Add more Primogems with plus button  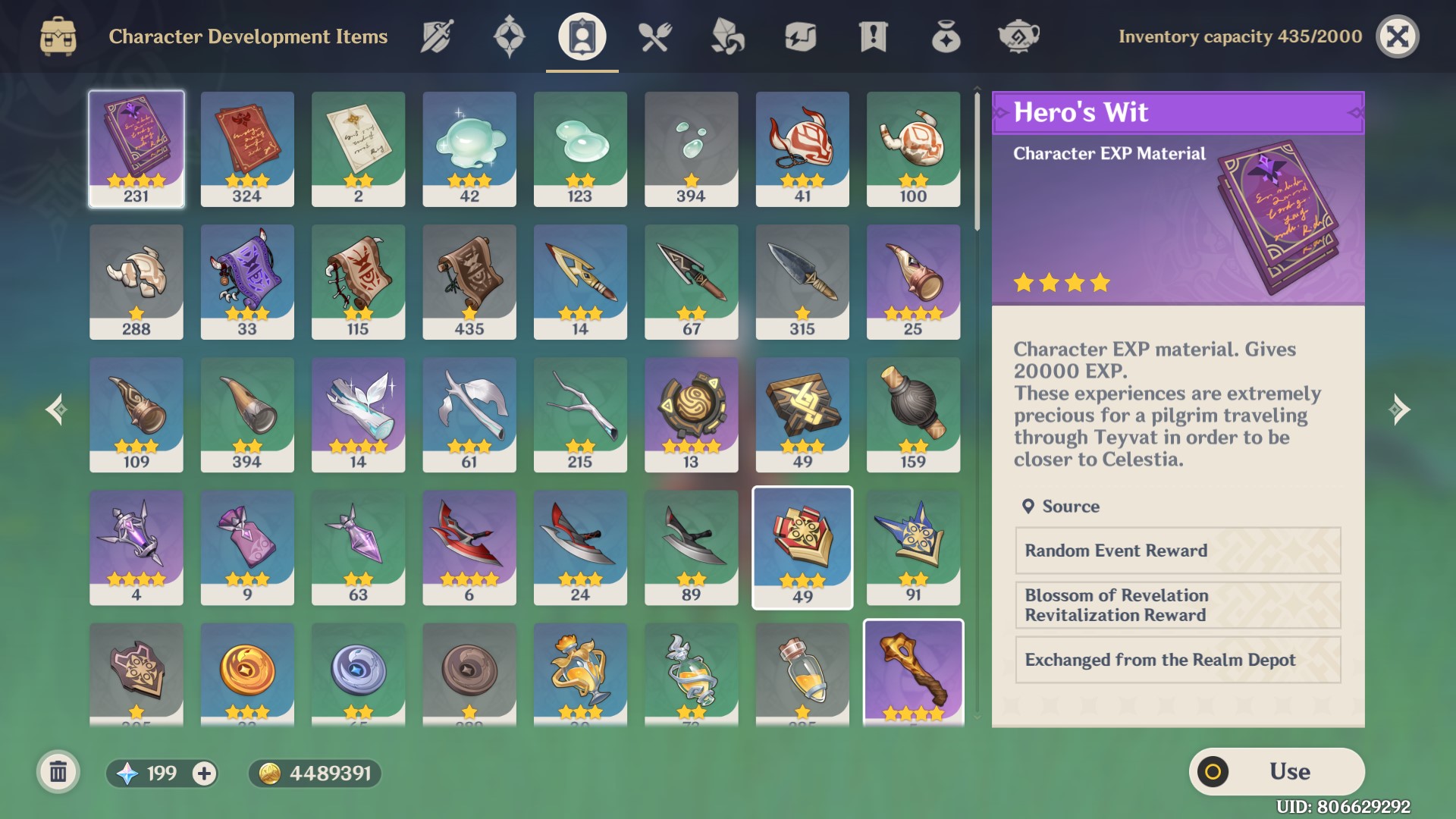pyautogui.click(x=203, y=773)
